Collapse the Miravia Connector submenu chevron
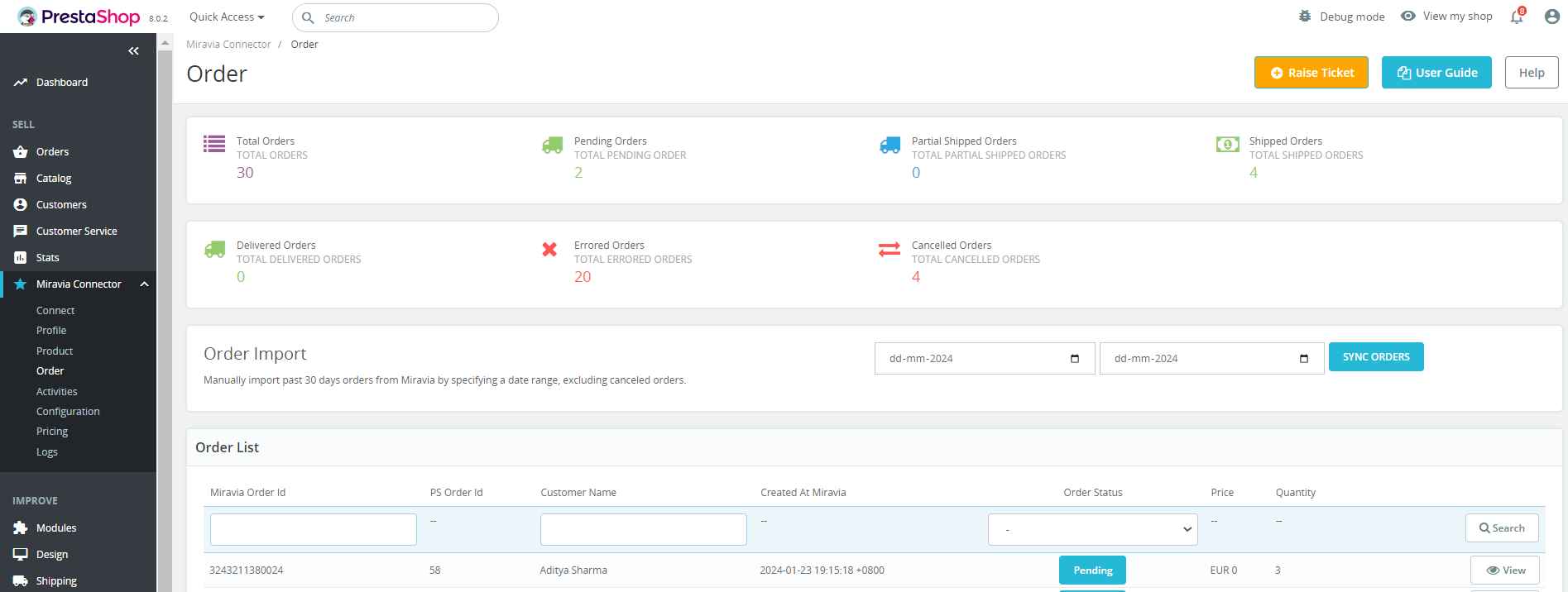The height and width of the screenshot is (592, 1568). tap(145, 284)
